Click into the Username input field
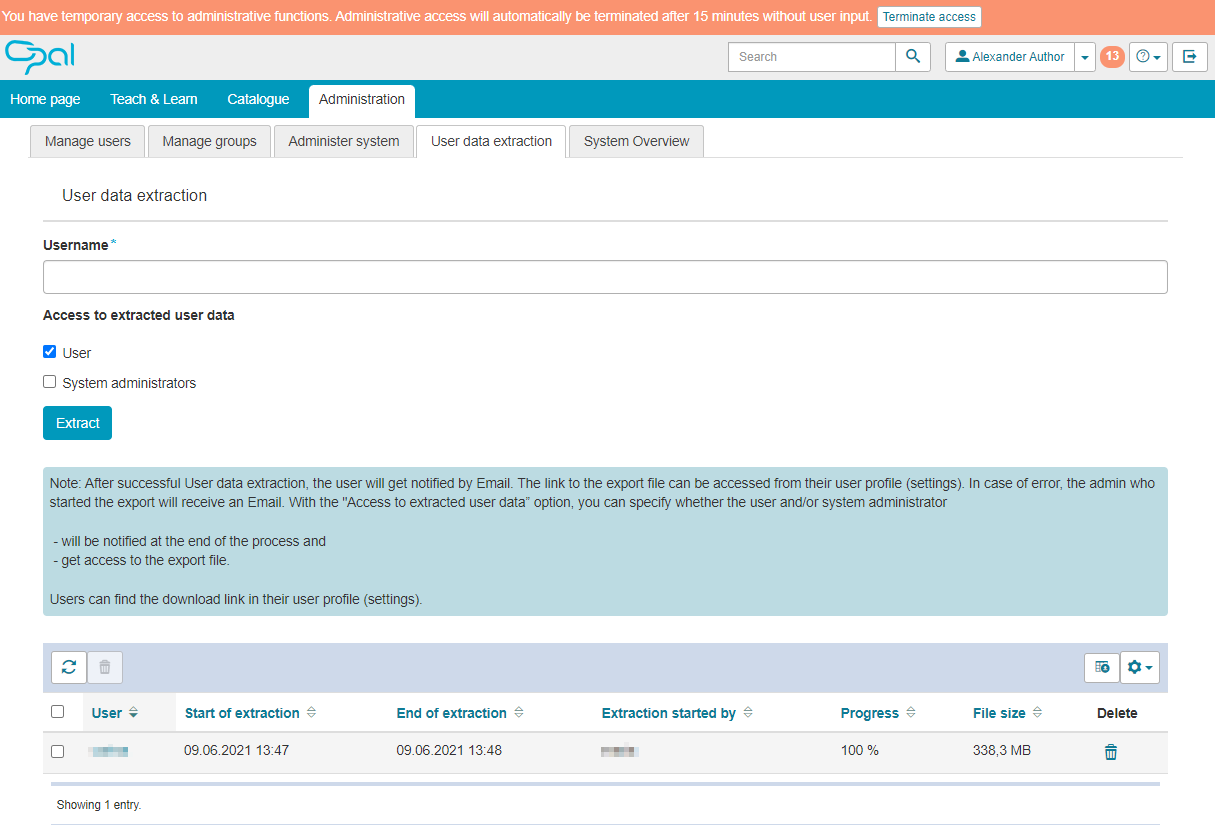This screenshot has width=1215, height=837. pyautogui.click(x=605, y=277)
